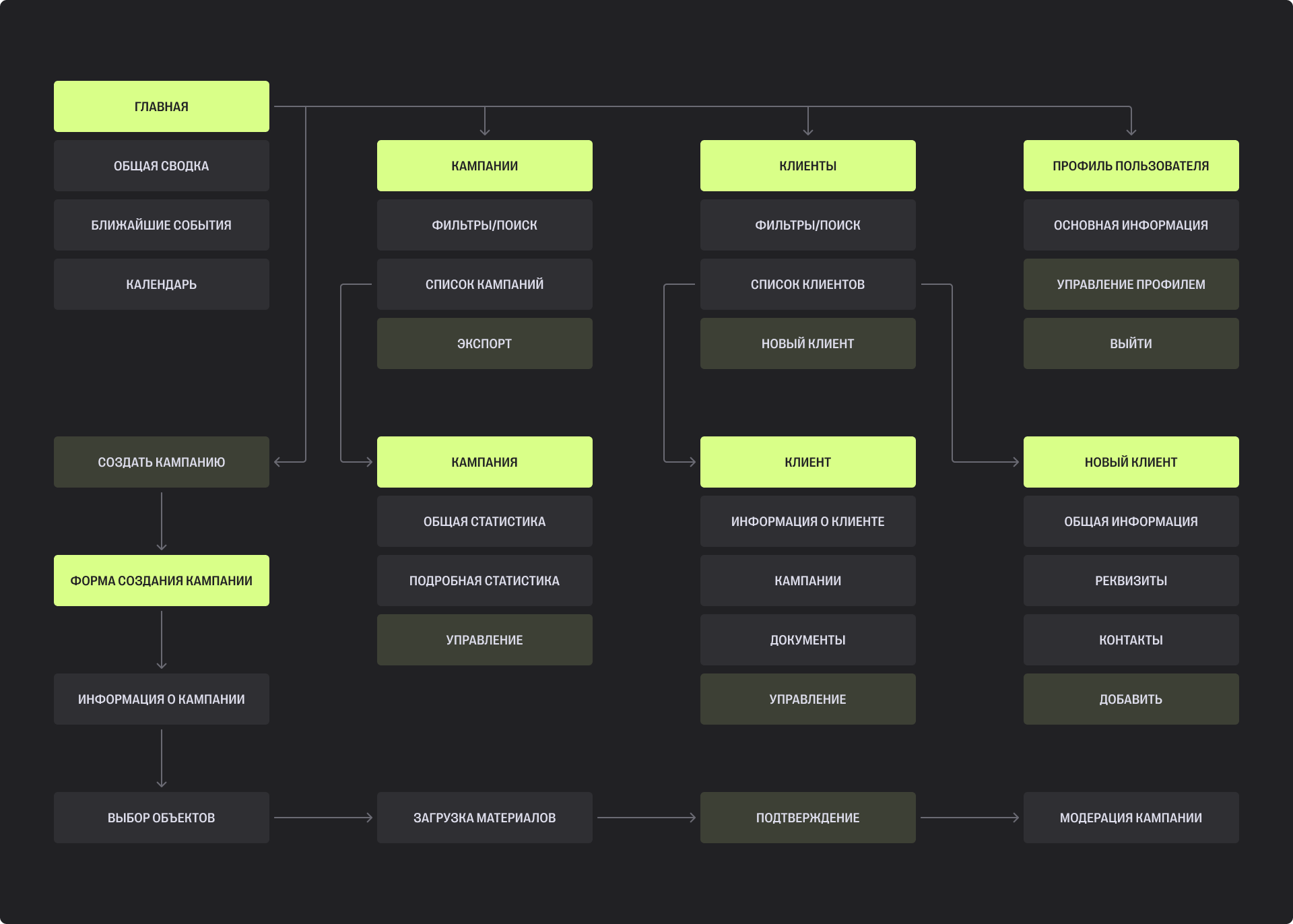Select СПИСОК КАМПАНИЙ block
Image resolution: width=1293 pixels, height=924 pixels.
(485, 284)
